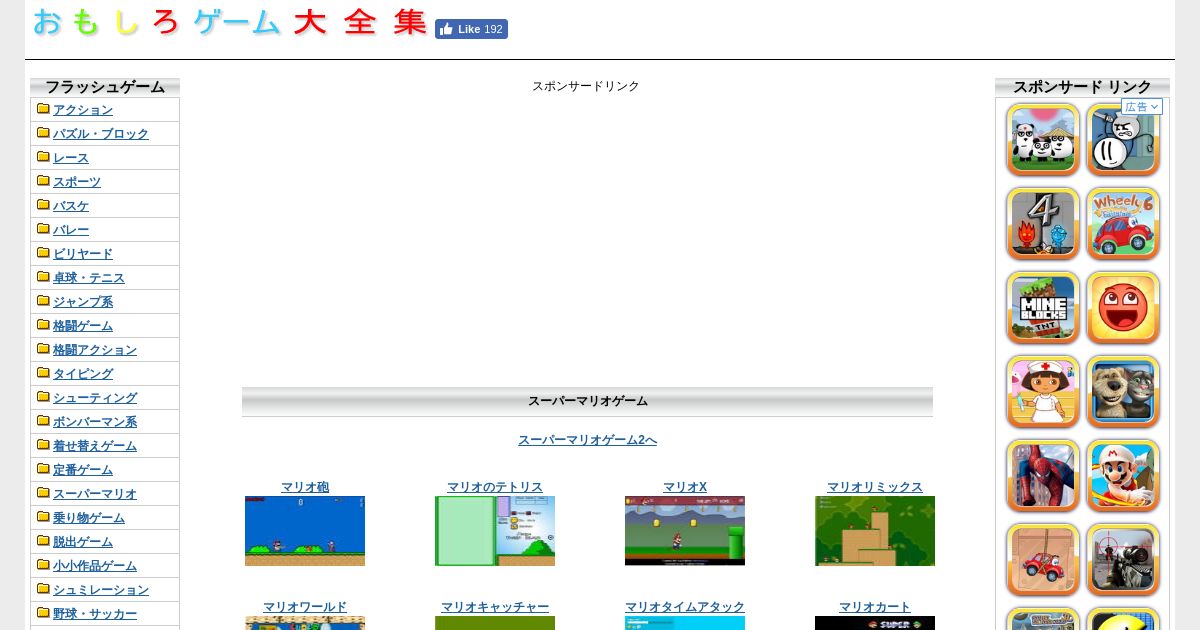Click the folder icon beside 着せ替えゲーム
The height and width of the screenshot is (630, 1200).
[x=43, y=444]
